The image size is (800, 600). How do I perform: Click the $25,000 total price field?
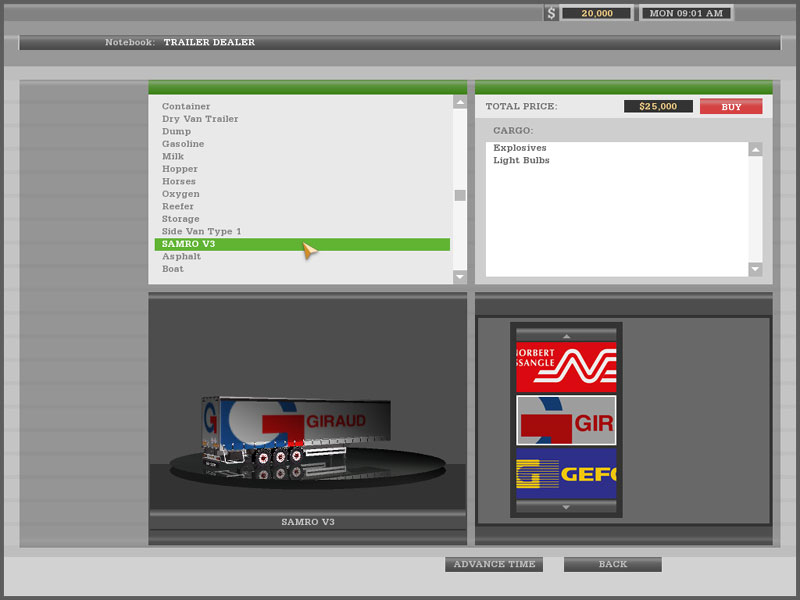[658, 106]
